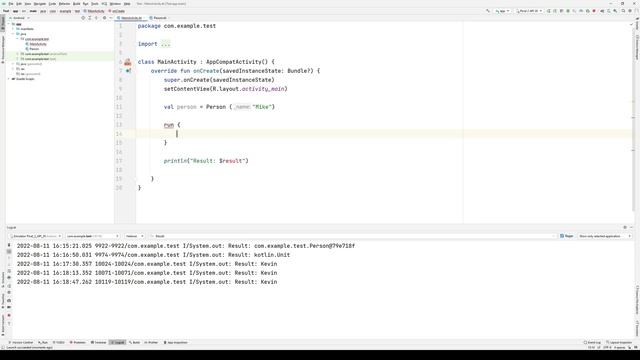Hide the Project panel with minimize icon

coord(111,18)
